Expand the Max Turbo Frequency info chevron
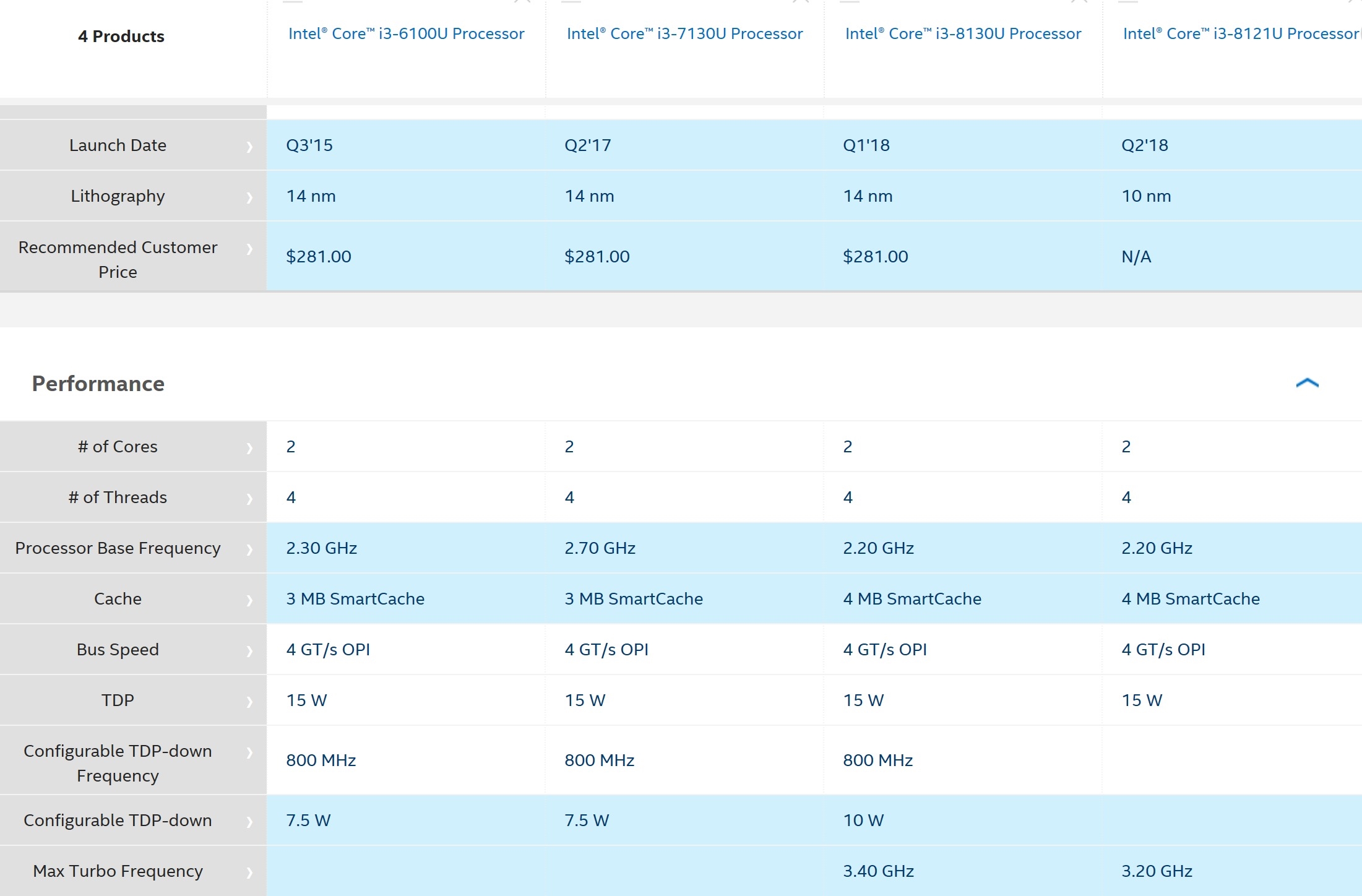This screenshot has height=896, width=1362. (x=249, y=872)
